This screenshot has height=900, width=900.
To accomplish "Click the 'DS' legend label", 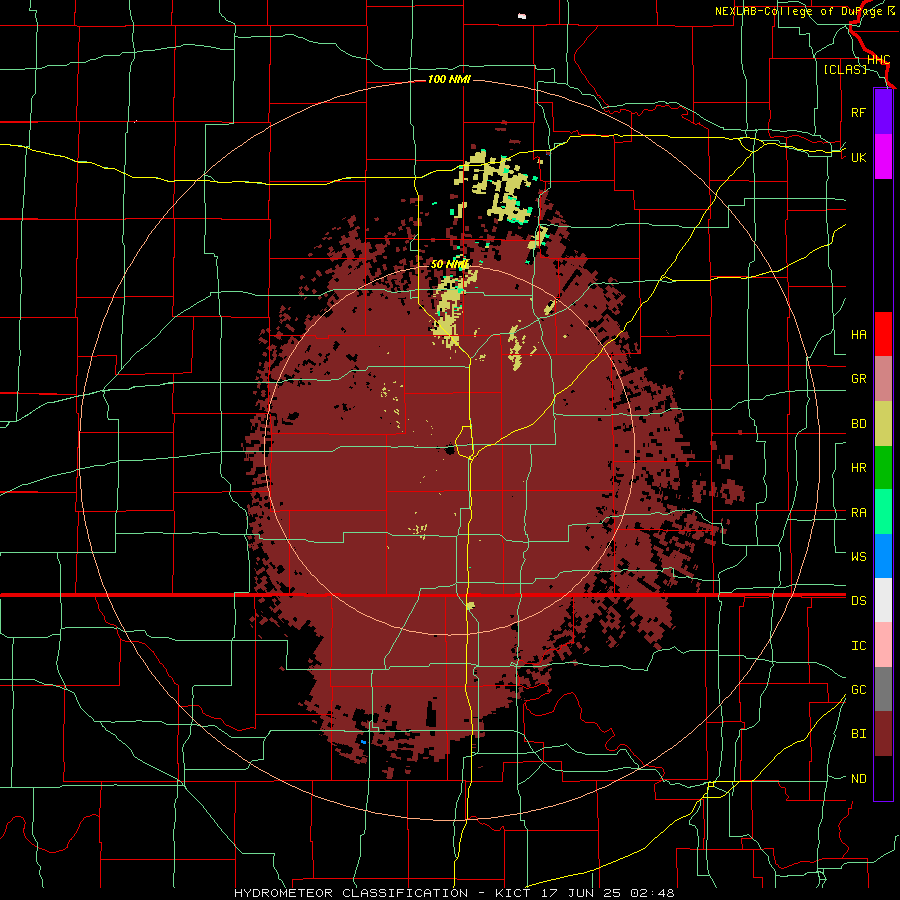I will pos(859,600).
